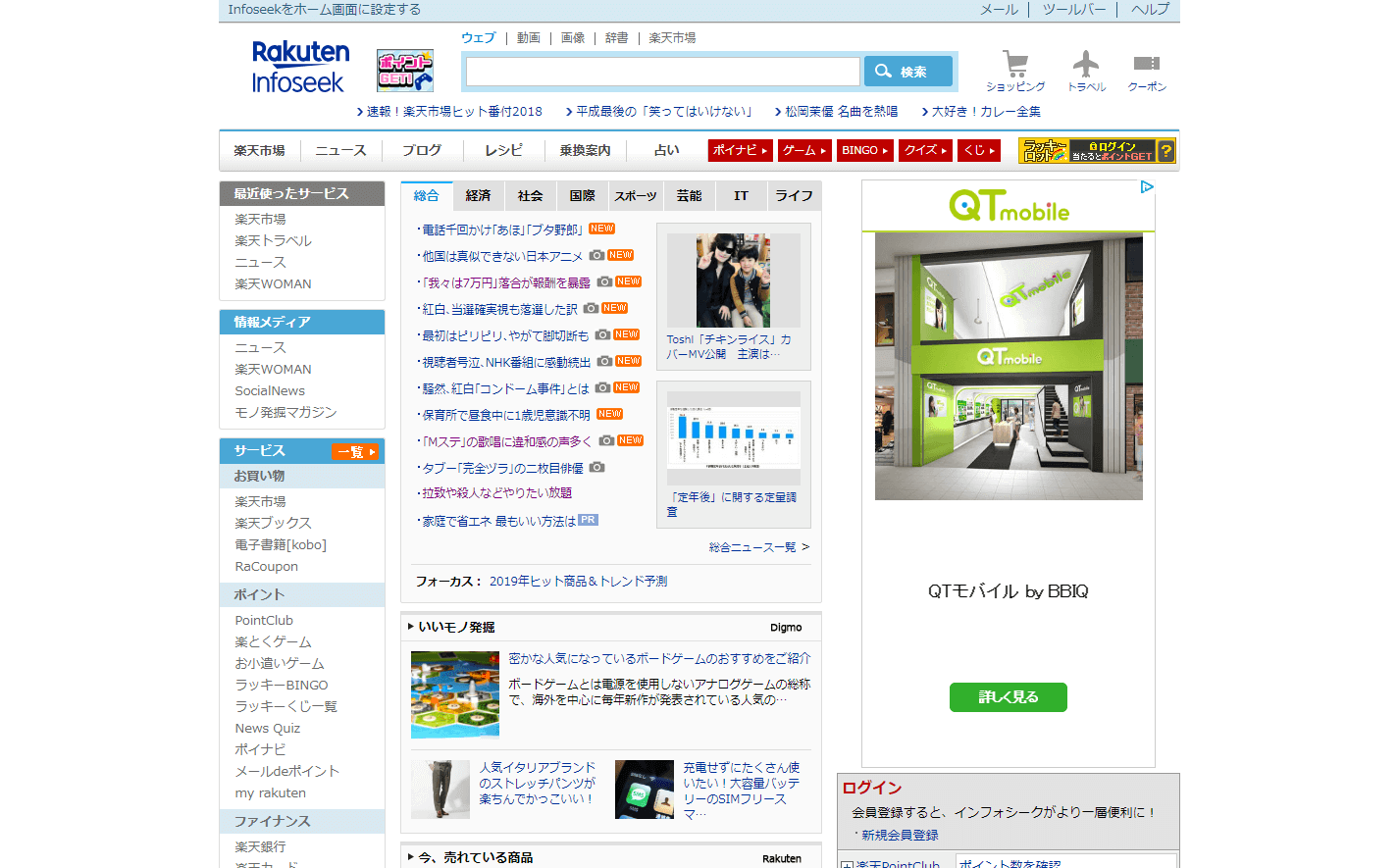This screenshot has width=1398, height=868.
Task: Click the Rakuten Infoseek logo
Action: [x=300, y=67]
